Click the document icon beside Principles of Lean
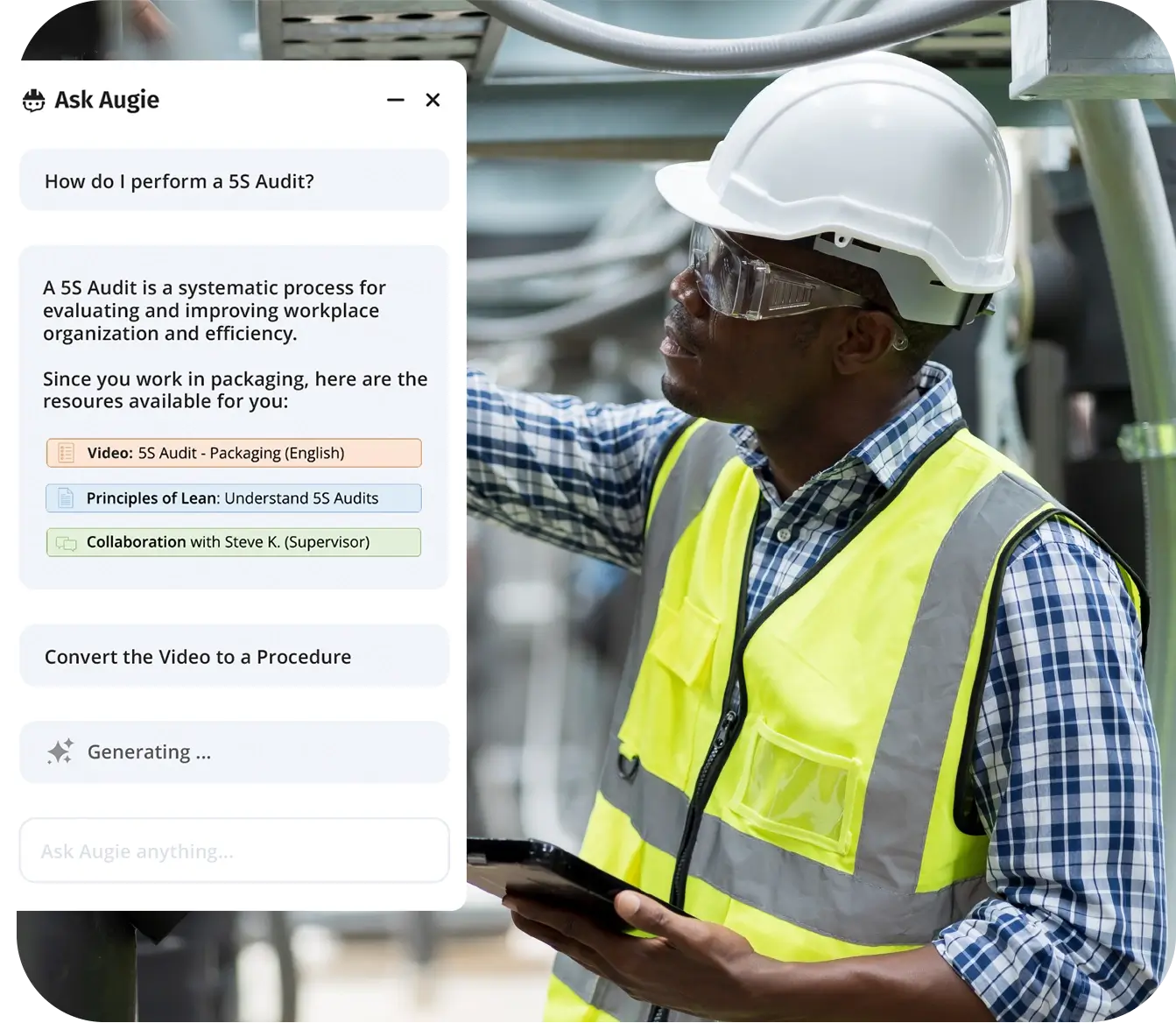1176x1023 pixels. tap(66, 498)
